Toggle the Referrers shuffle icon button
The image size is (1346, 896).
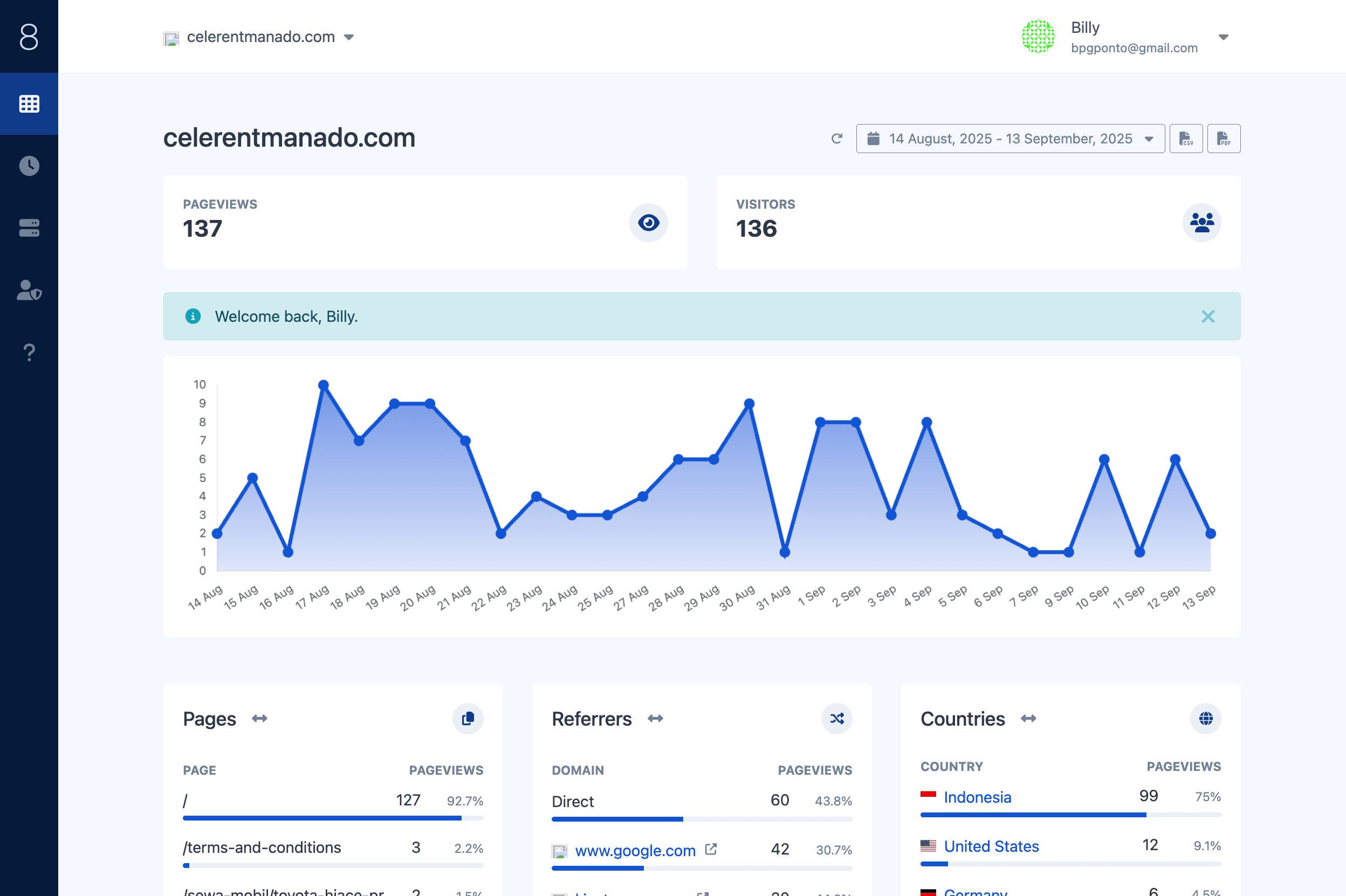pyautogui.click(x=836, y=718)
